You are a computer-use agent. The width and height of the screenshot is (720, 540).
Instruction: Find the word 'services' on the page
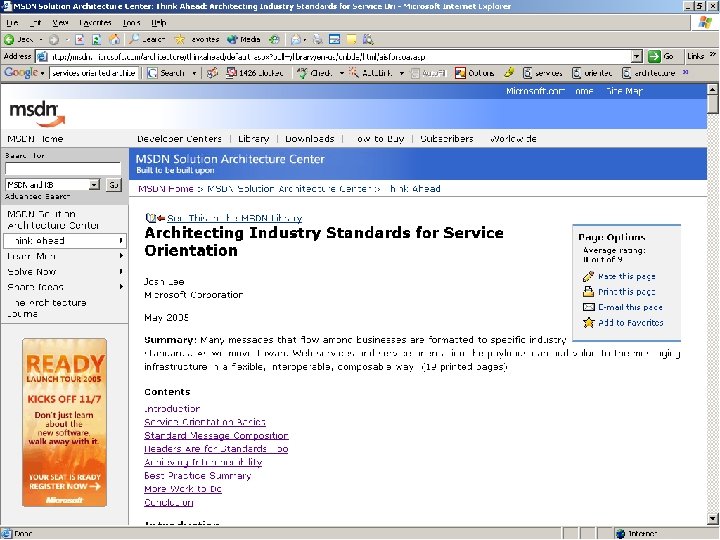542,73
